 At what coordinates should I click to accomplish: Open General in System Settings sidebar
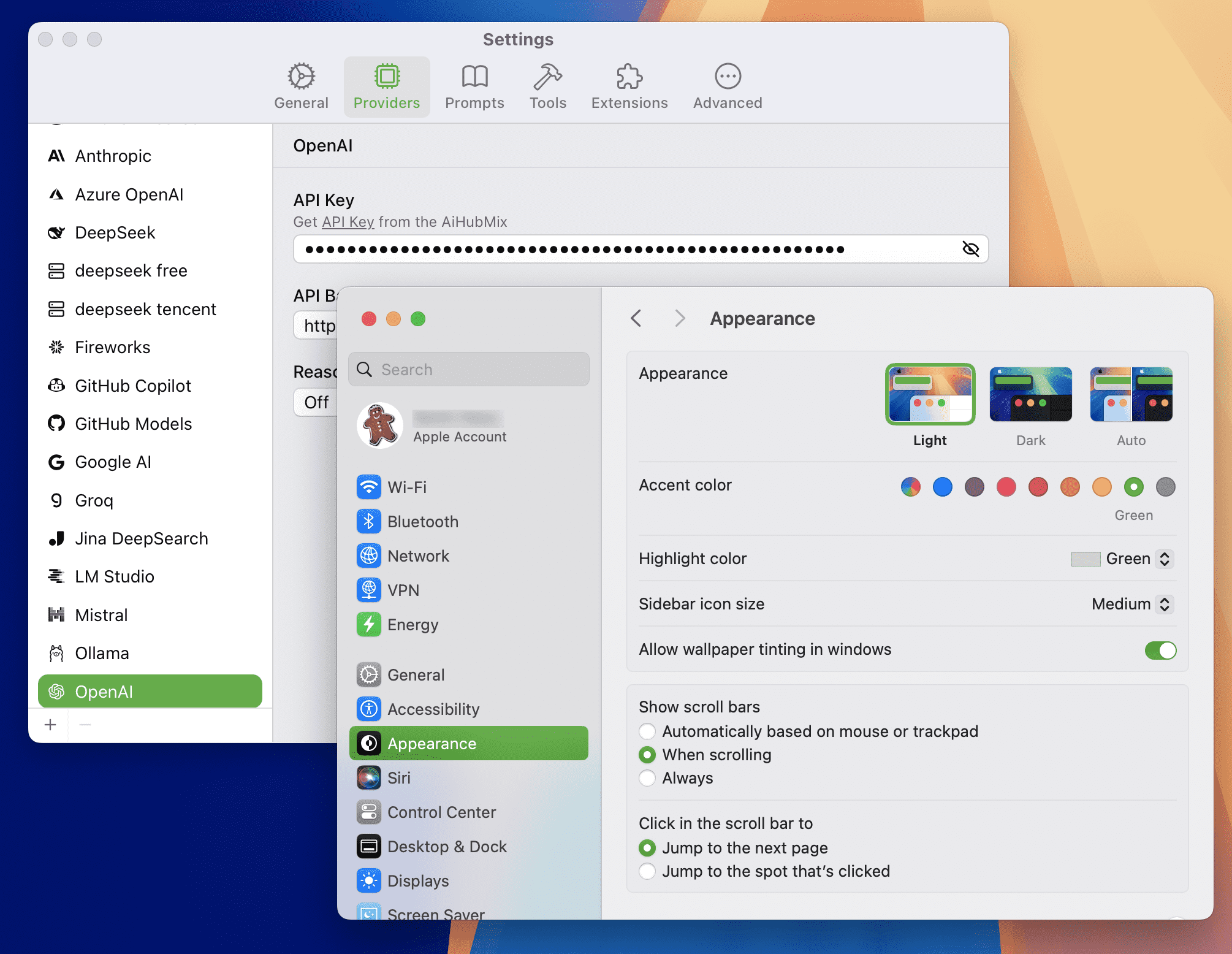tap(469, 675)
